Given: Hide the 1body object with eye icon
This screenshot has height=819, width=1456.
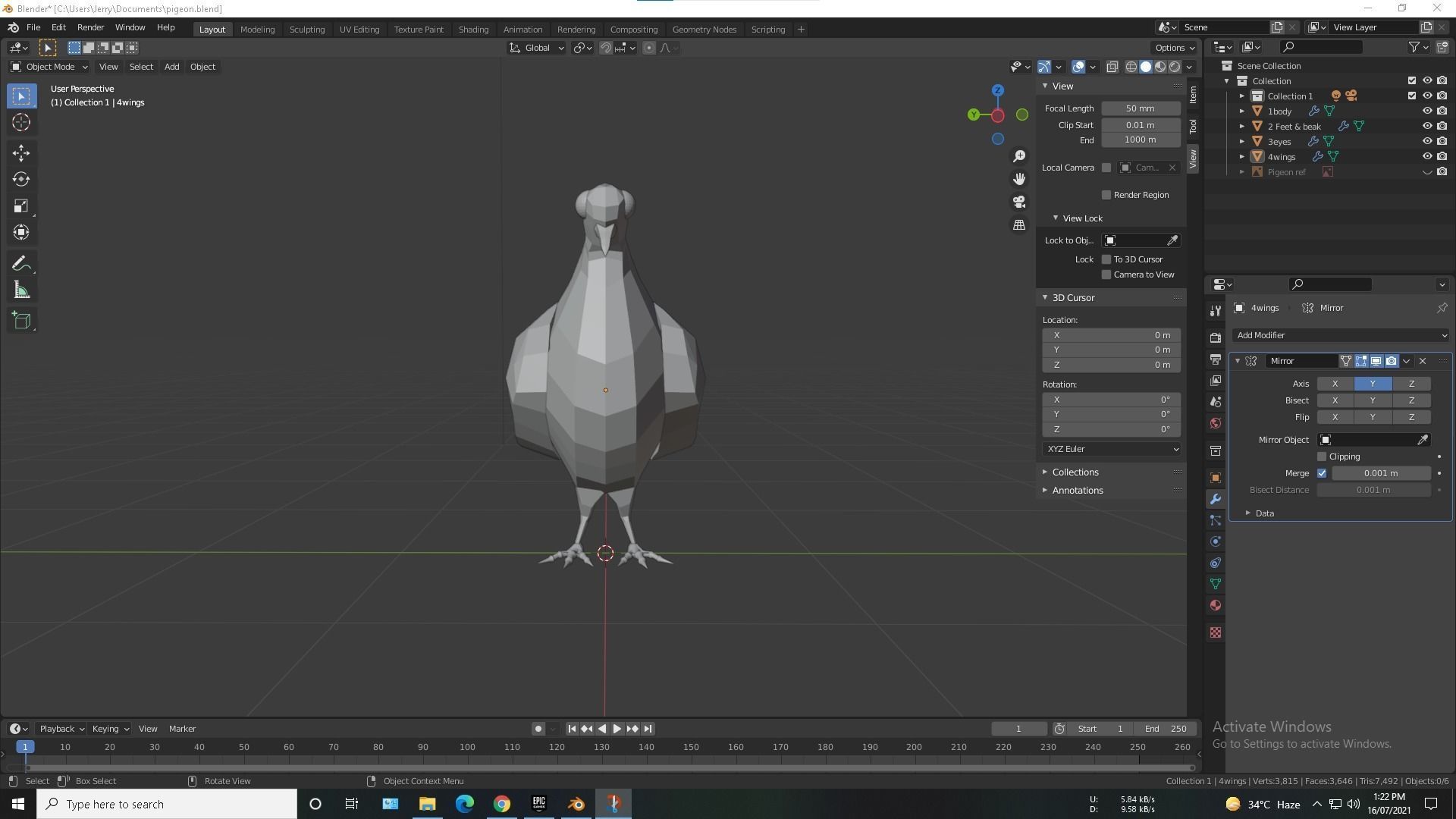Looking at the screenshot, I should (x=1426, y=111).
